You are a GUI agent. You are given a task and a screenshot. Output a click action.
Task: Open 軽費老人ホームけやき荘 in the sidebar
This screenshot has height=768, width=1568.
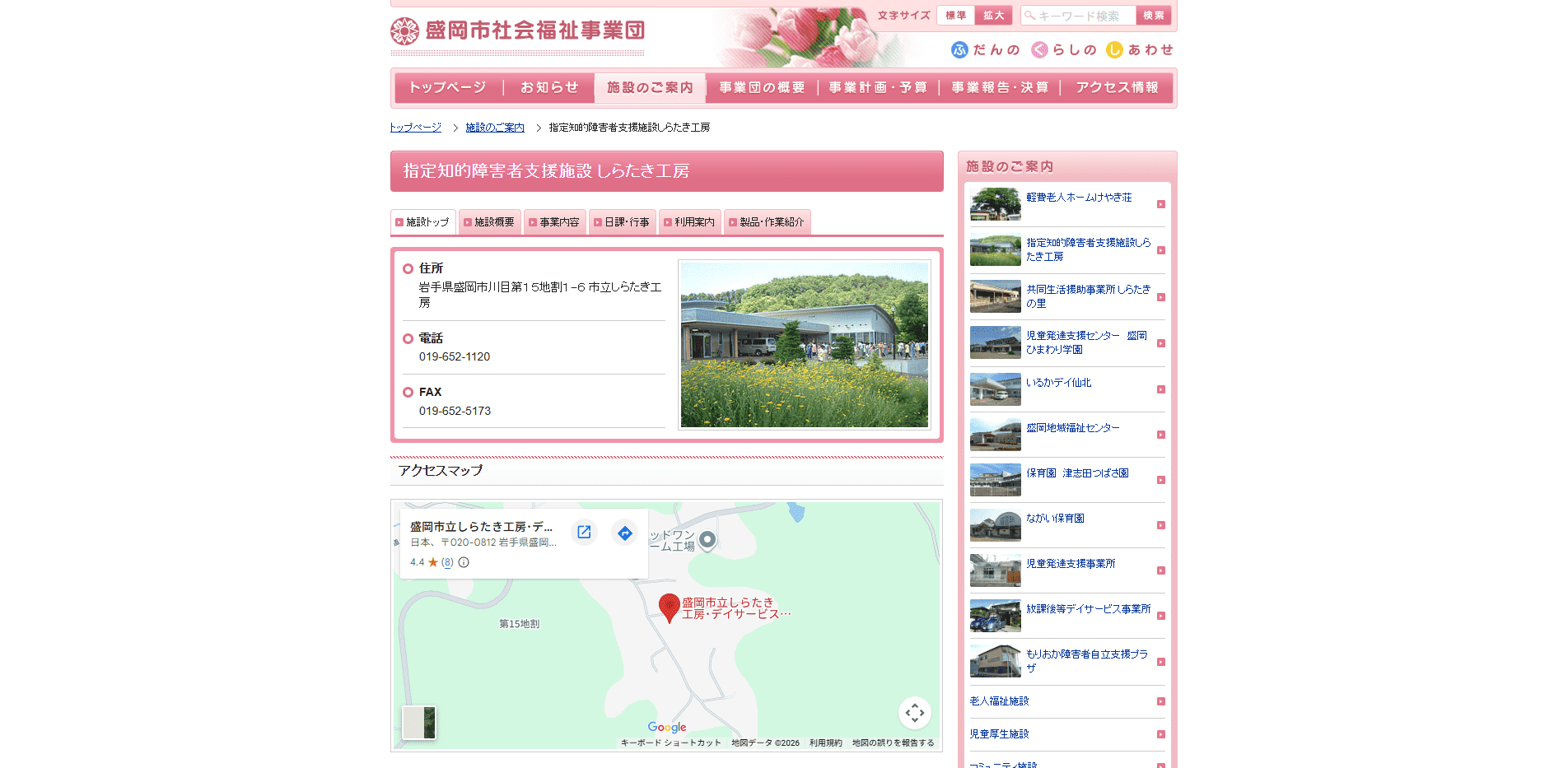click(x=1079, y=198)
